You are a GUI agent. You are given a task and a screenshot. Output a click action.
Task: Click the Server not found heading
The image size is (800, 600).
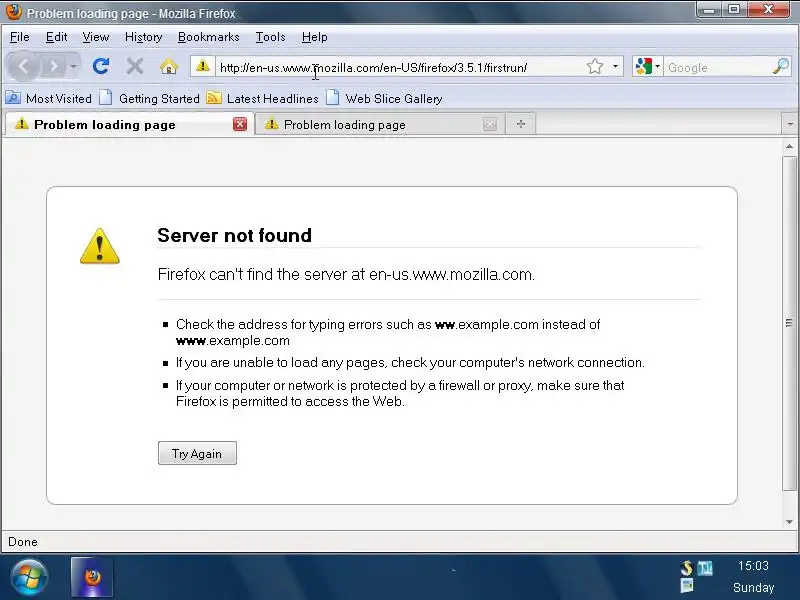coord(234,235)
